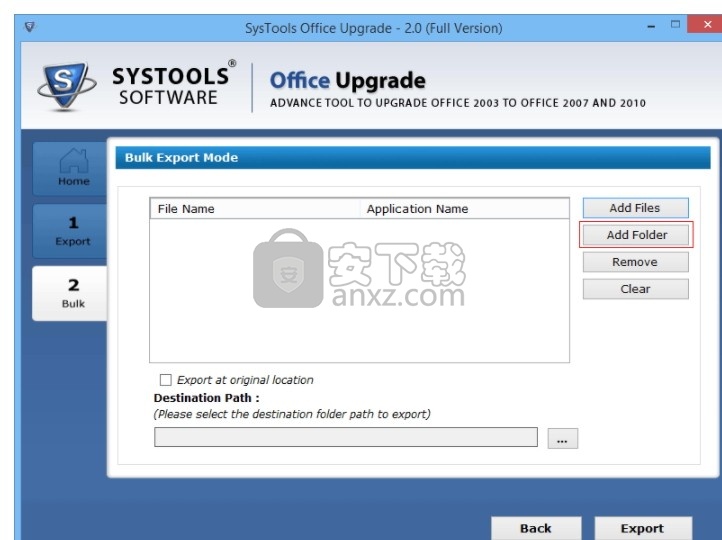Click the Add Folder button
722x540 pixels.
tap(635, 235)
